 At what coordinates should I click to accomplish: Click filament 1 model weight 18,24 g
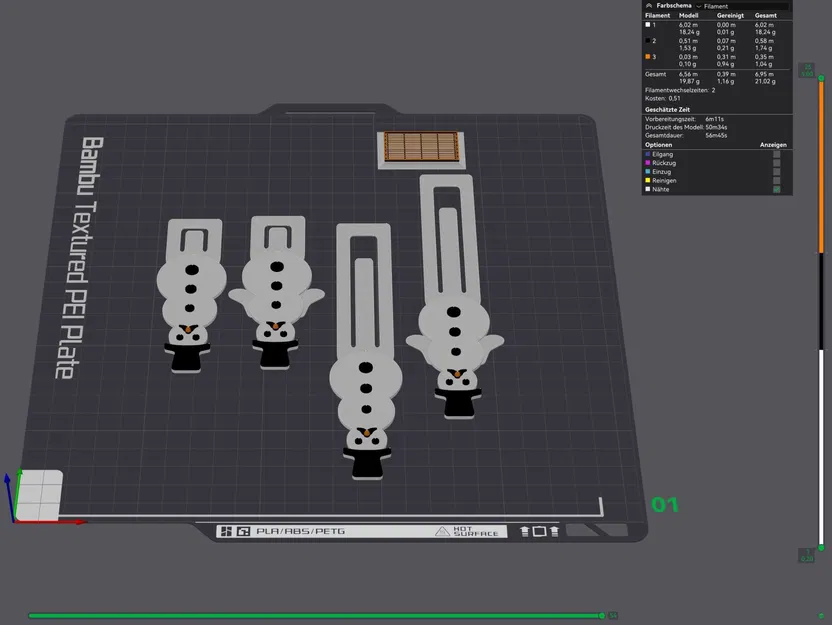(689, 32)
